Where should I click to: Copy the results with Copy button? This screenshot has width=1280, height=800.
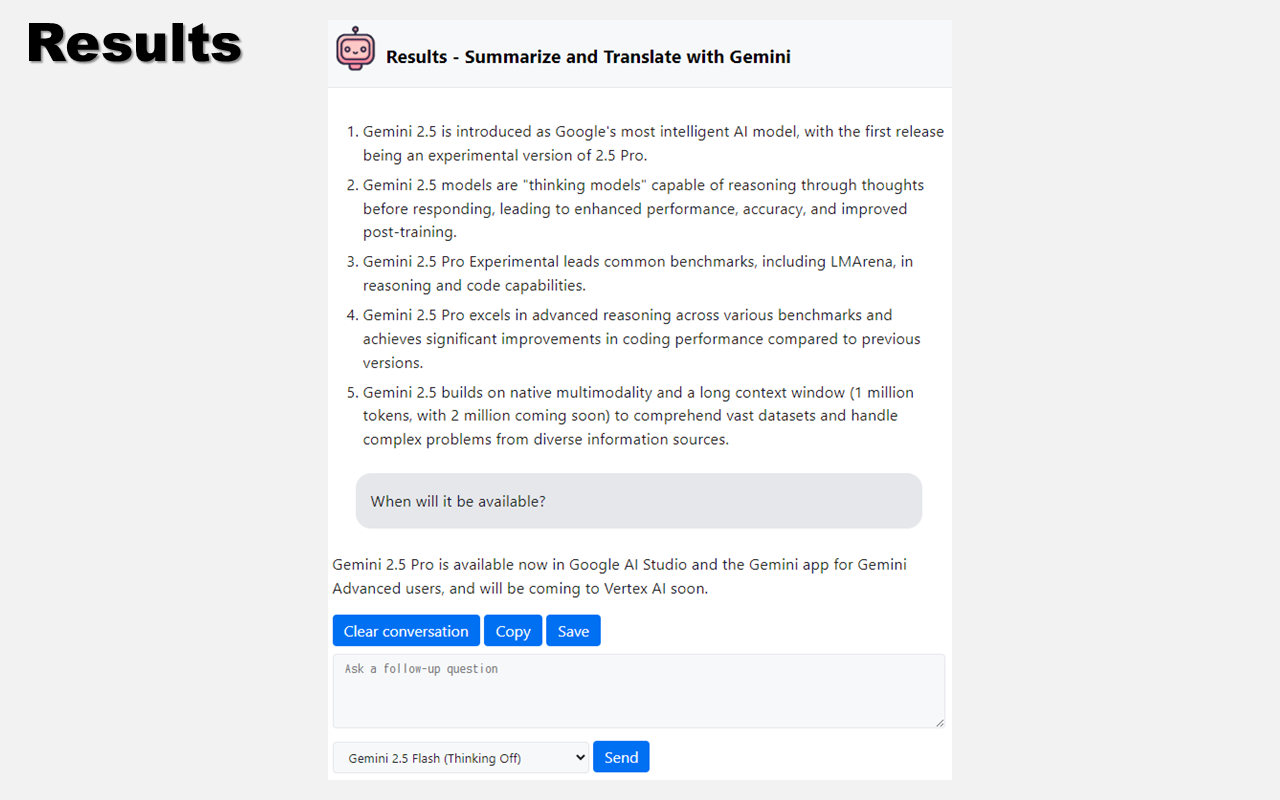pos(513,631)
